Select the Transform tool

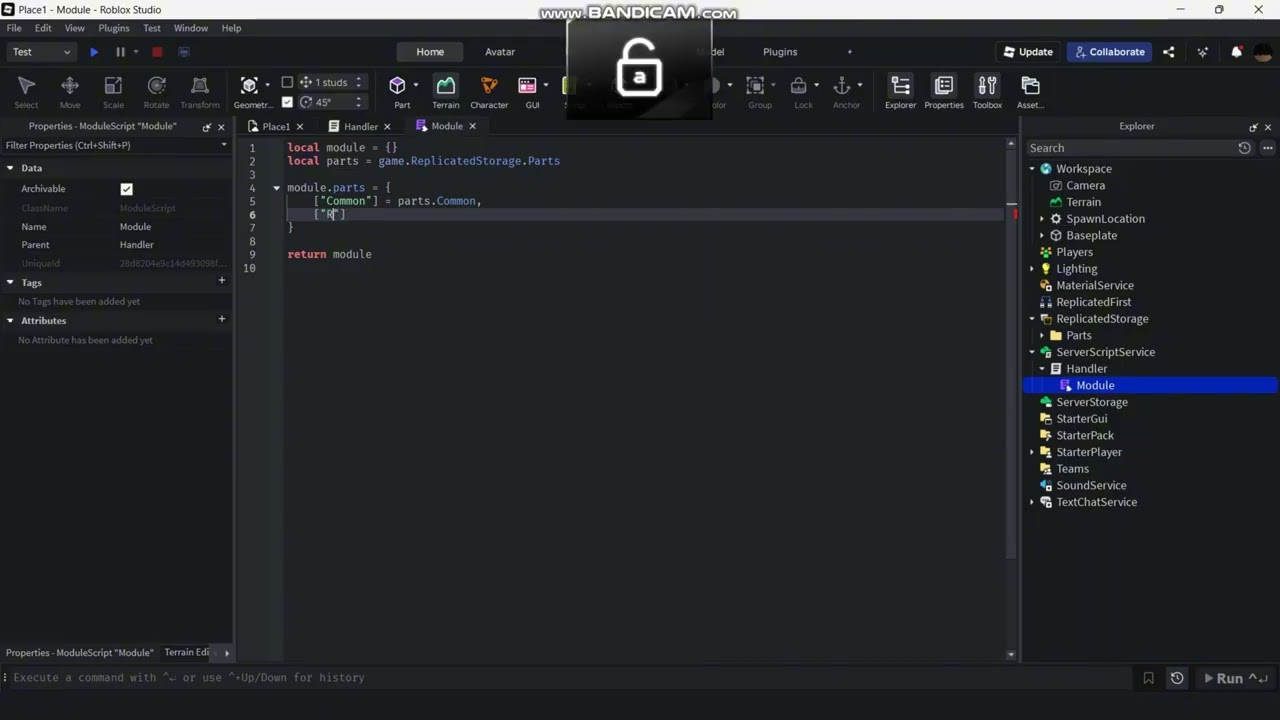pyautogui.click(x=200, y=91)
